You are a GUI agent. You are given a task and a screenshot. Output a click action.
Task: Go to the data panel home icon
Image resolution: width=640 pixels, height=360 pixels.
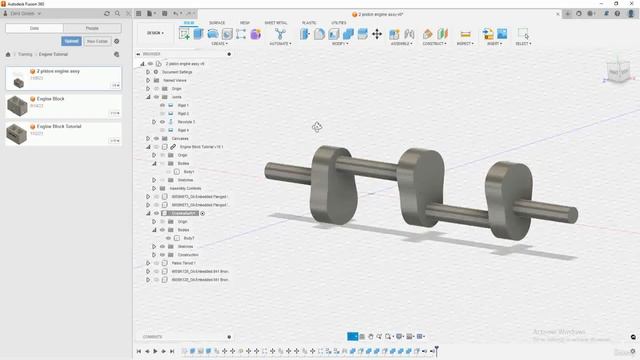8,54
